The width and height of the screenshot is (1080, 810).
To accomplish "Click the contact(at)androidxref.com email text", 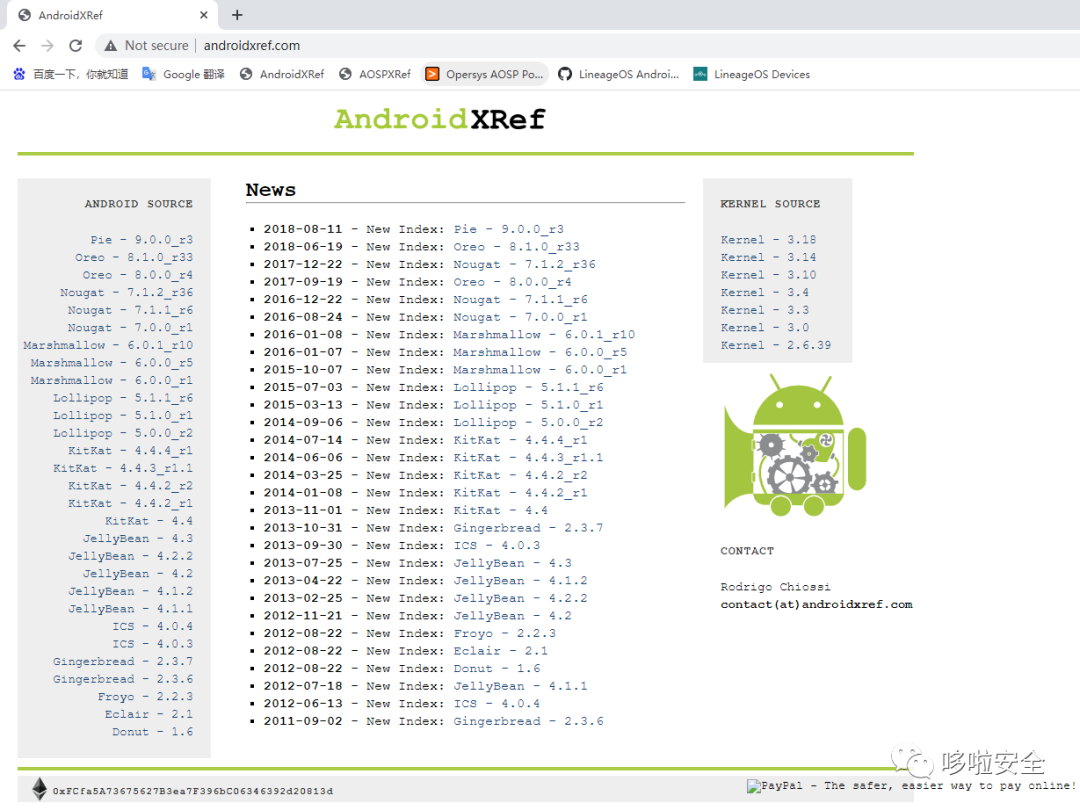I will (816, 605).
